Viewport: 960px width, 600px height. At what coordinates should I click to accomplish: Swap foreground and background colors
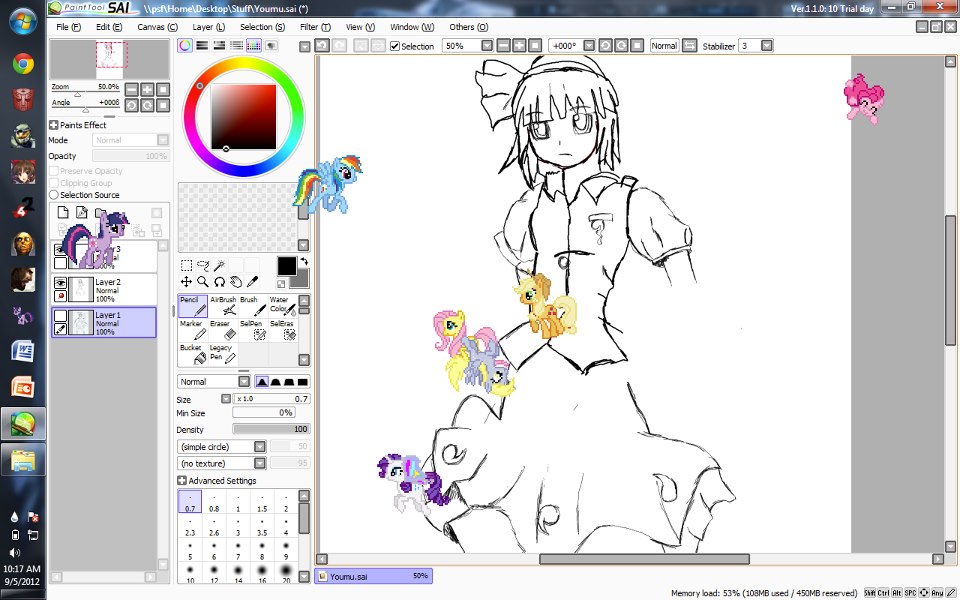304,262
